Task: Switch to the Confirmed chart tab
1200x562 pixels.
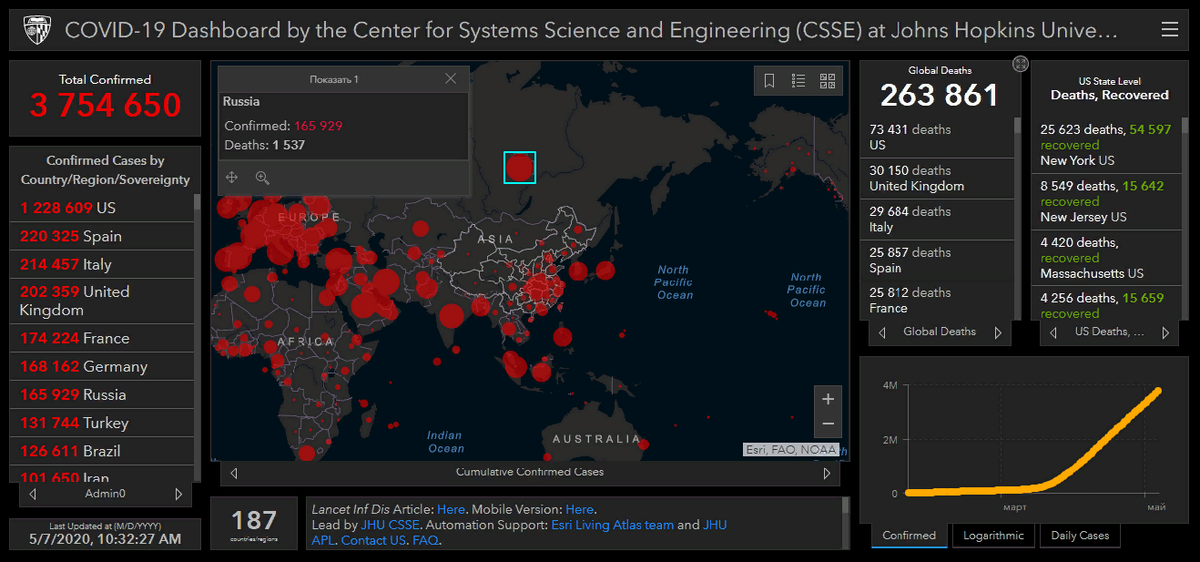Action: 909,535
